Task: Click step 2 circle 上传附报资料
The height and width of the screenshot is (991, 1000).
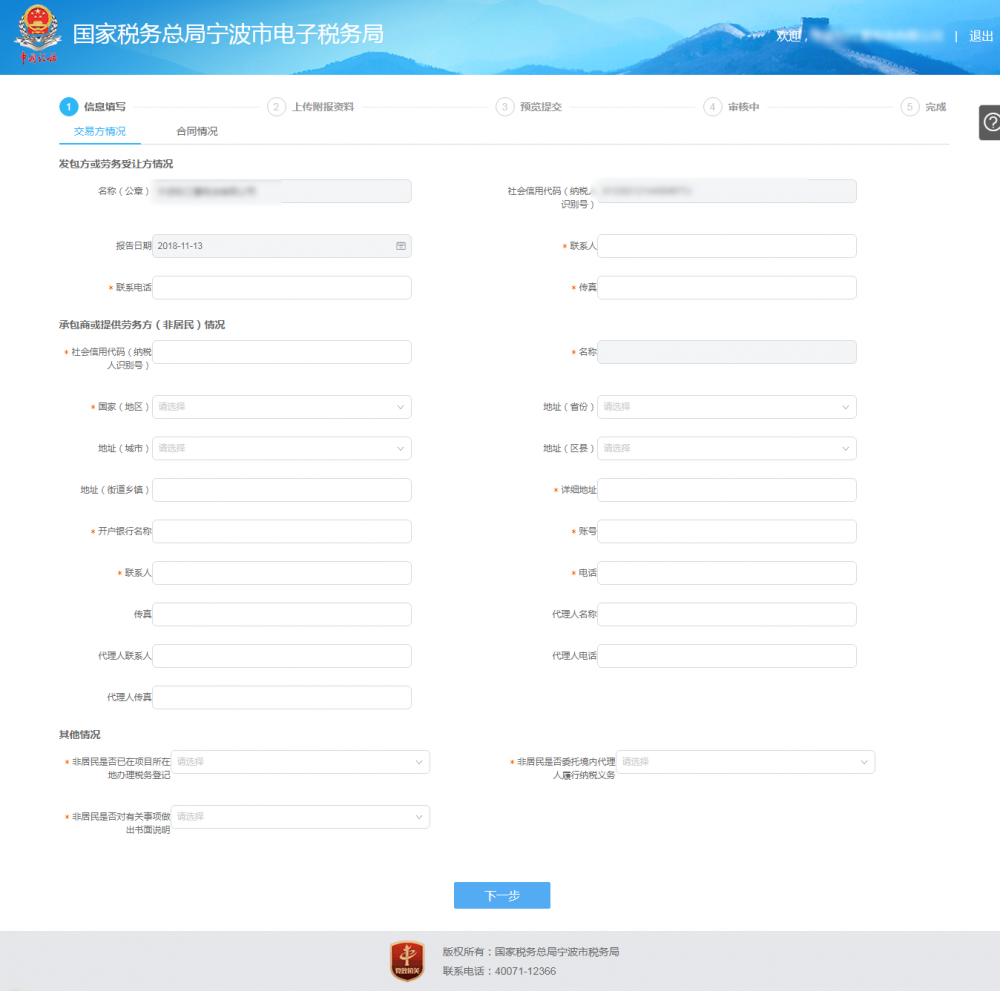Action: pos(276,106)
